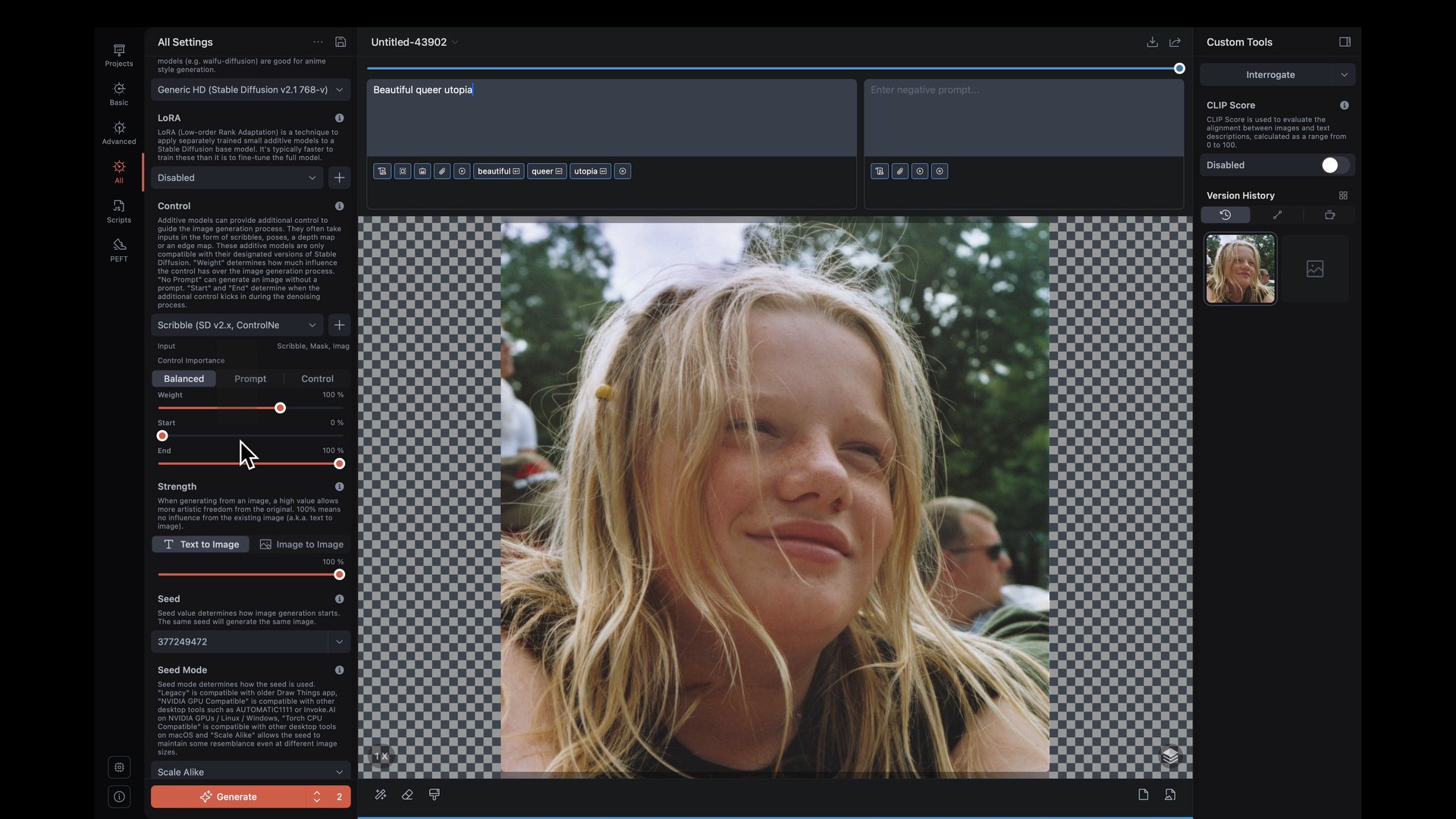Open the Scripts section in the sidebar
The height and width of the screenshot is (819, 1456).
point(119,212)
